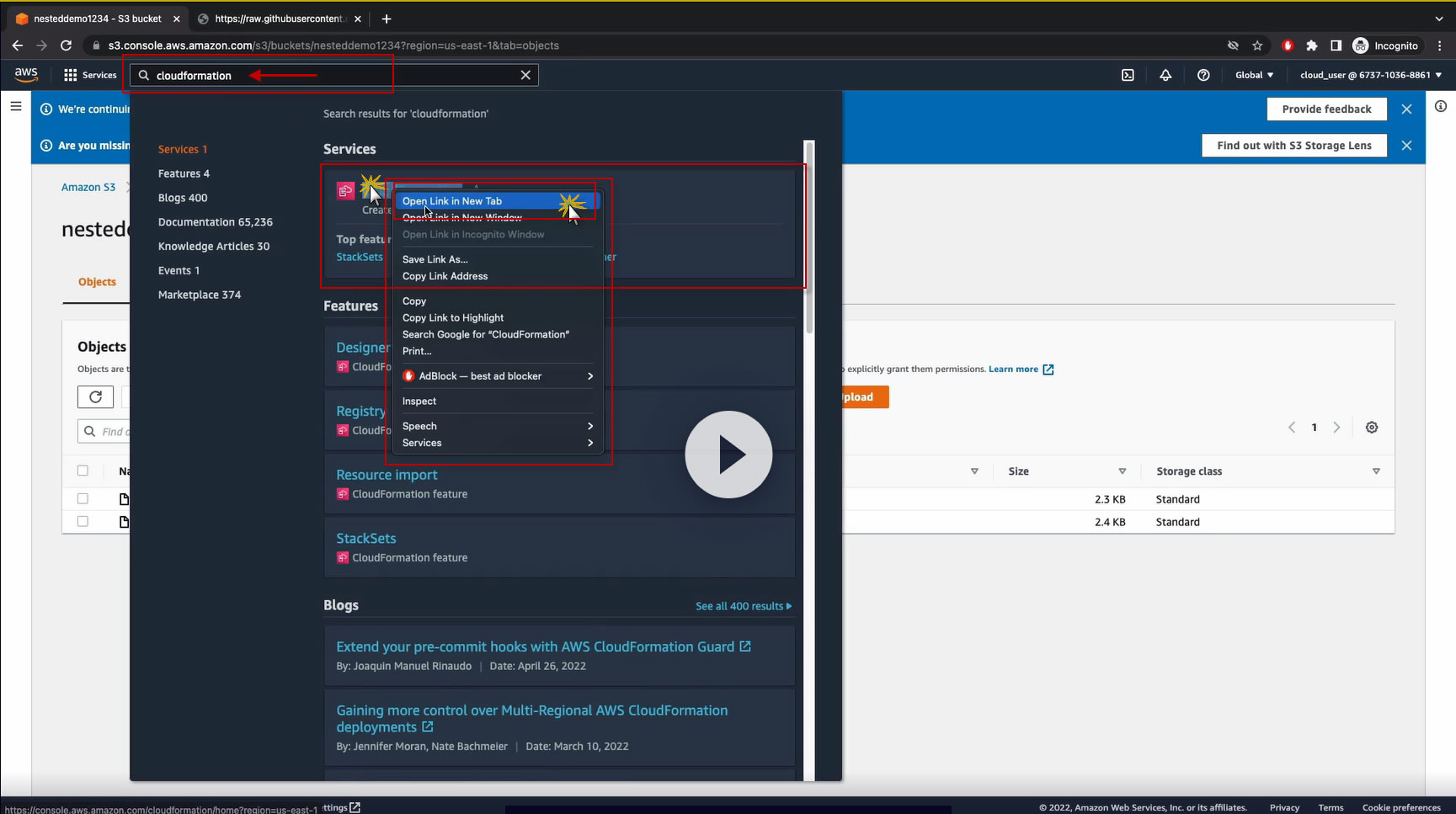Open the Services grid menu icon
The width and height of the screenshot is (1456, 814).
(x=71, y=75)
